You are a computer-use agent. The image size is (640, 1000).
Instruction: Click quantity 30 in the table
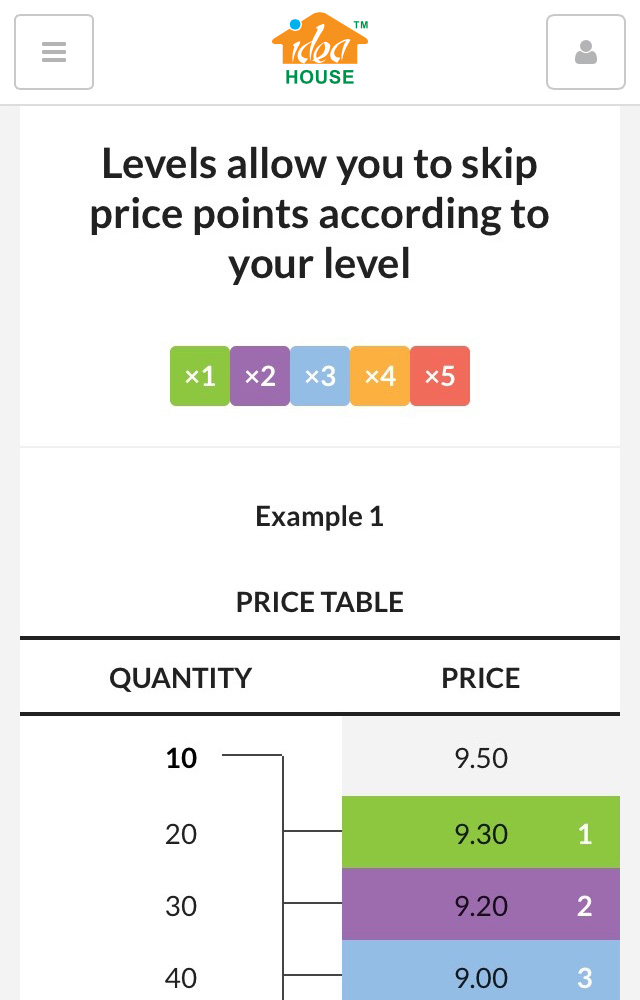[181, 906]
